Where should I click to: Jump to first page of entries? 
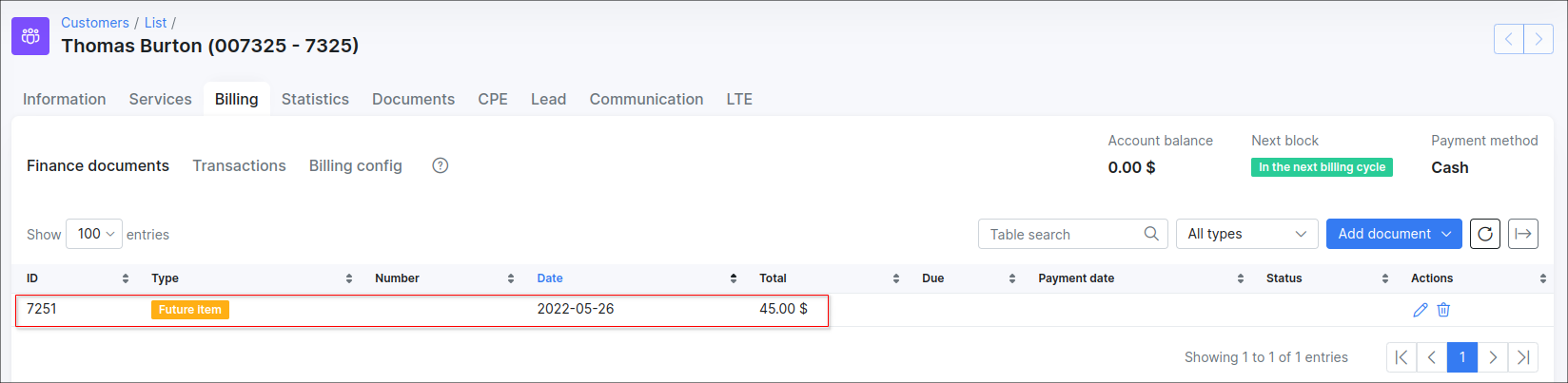click(1401, 357)
